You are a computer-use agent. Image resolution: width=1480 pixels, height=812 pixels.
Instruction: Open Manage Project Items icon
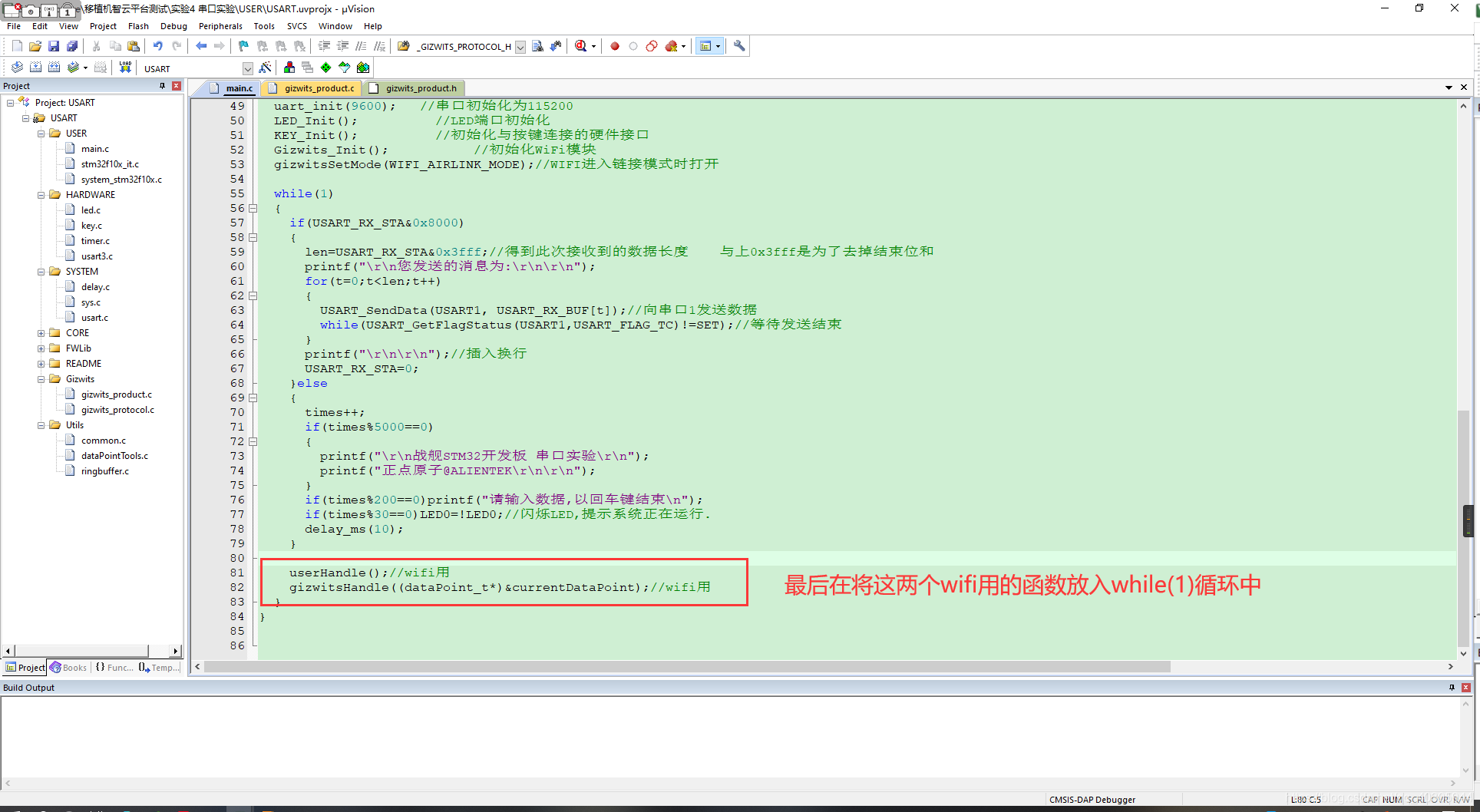pos(289,68)
